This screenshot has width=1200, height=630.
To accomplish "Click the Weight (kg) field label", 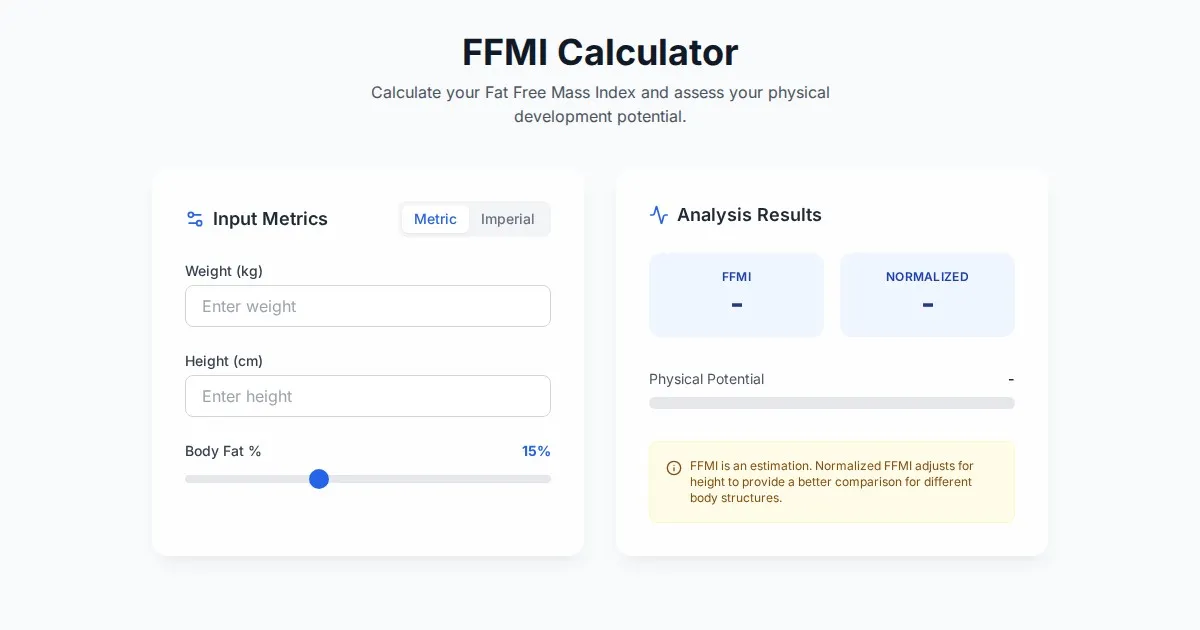I will 224,271.
